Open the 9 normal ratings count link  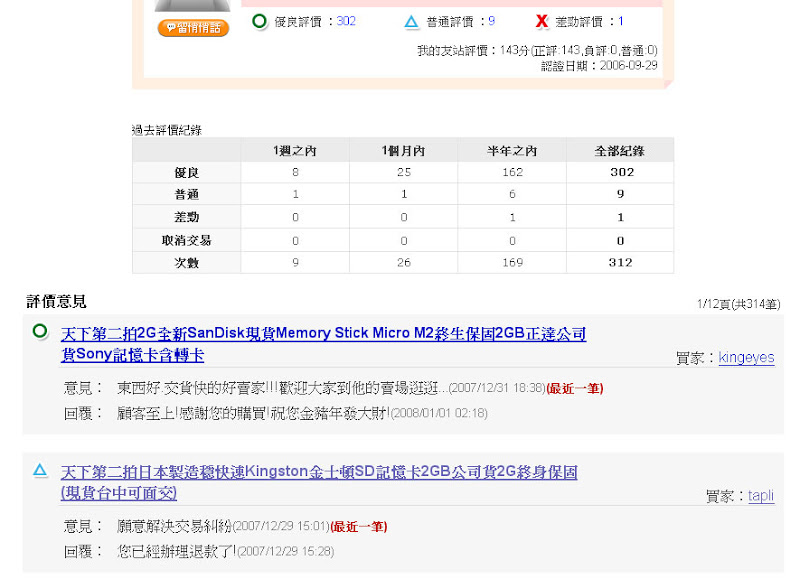point(491,21)
